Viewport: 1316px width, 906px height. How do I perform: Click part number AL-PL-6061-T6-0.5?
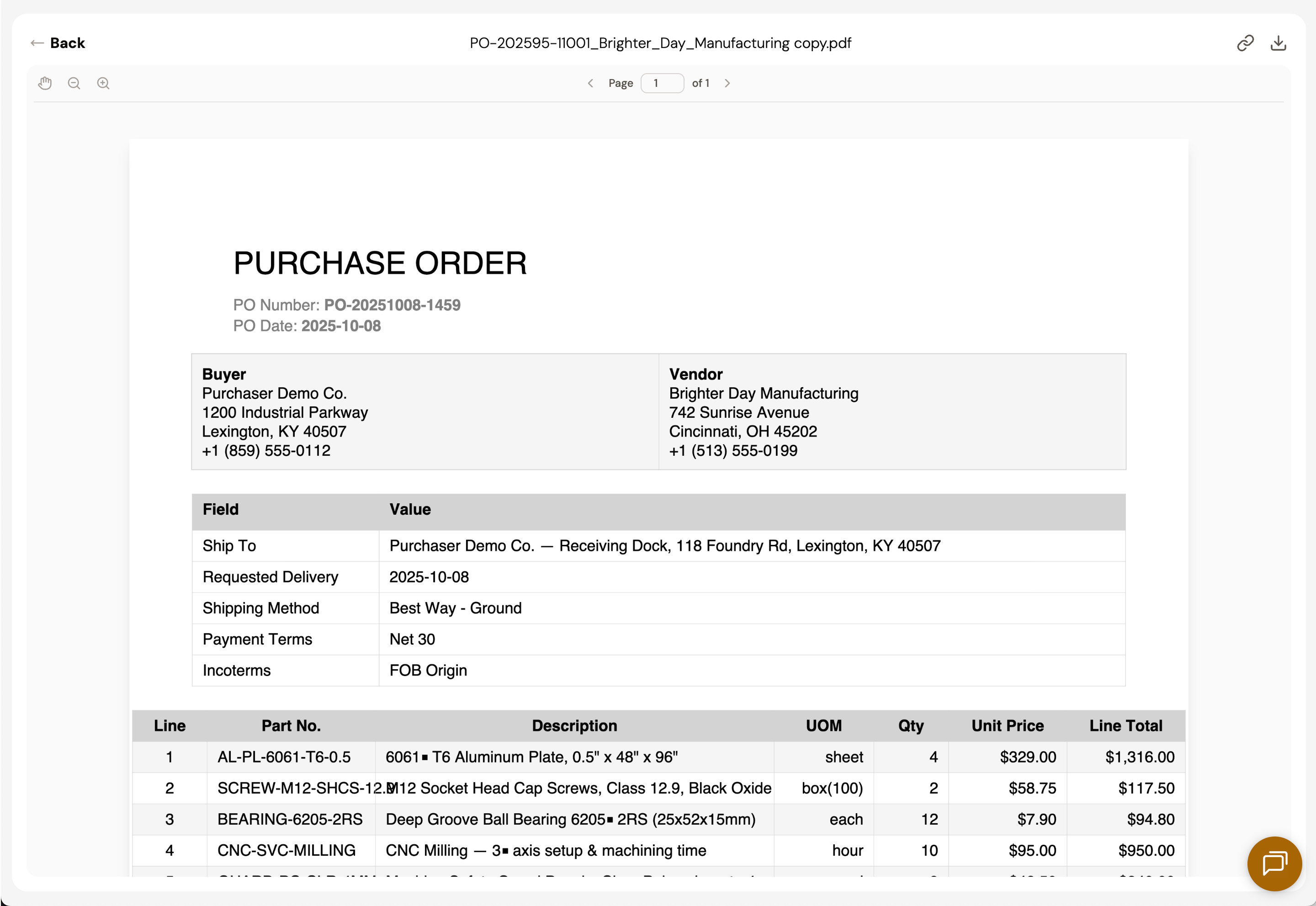point(284,757)
